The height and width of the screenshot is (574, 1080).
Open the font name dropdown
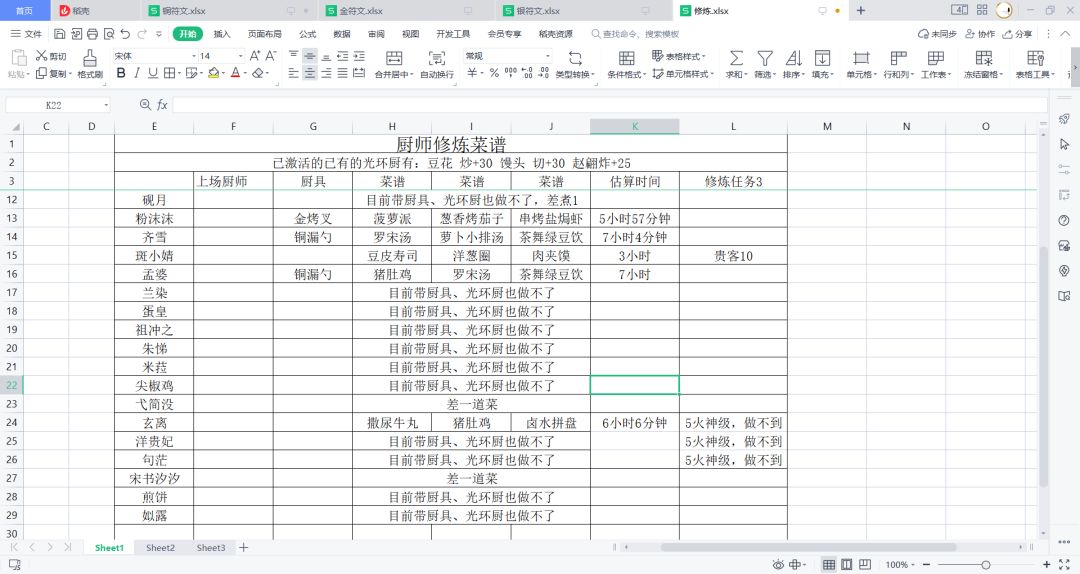point(156,56)
